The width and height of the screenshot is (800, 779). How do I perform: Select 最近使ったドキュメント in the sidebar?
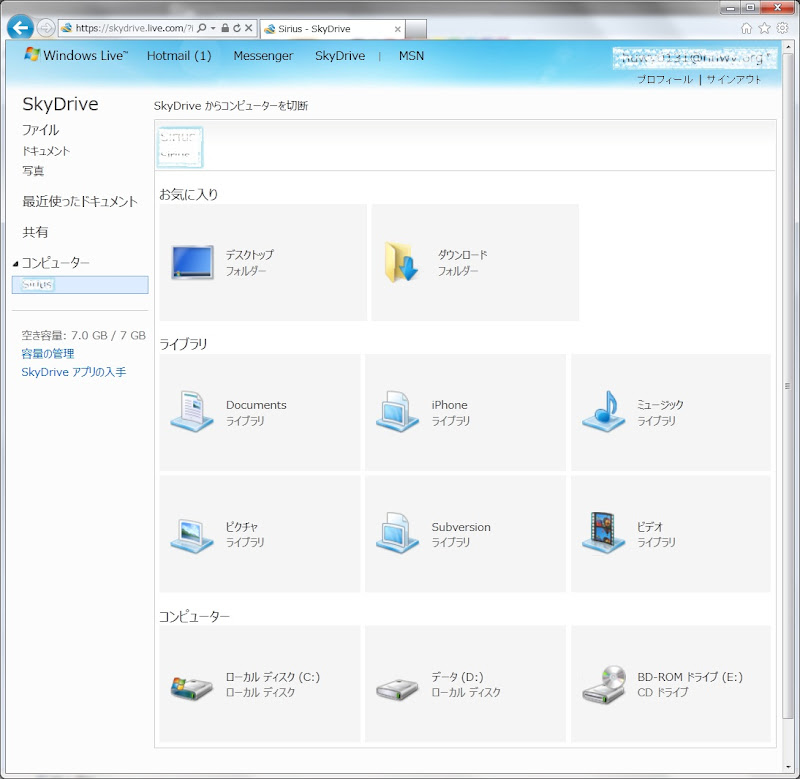point(80,202)
